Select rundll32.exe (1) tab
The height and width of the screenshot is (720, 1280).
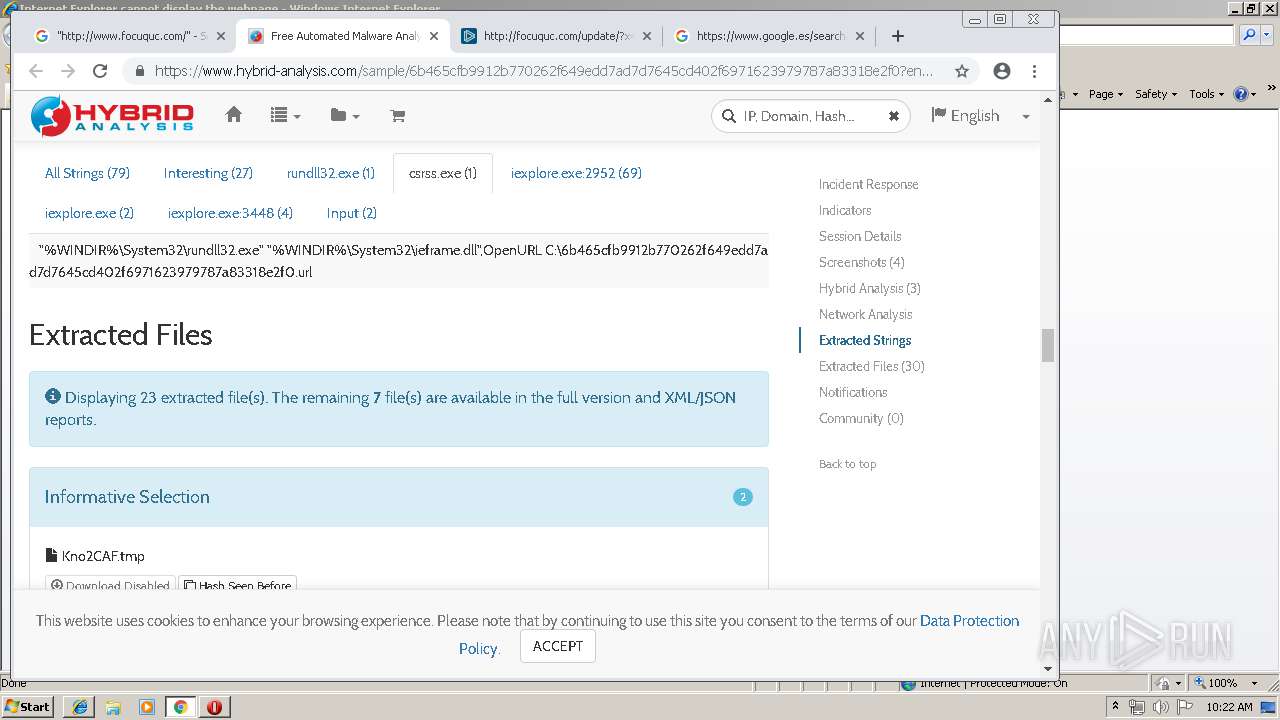tap(331, 173)
